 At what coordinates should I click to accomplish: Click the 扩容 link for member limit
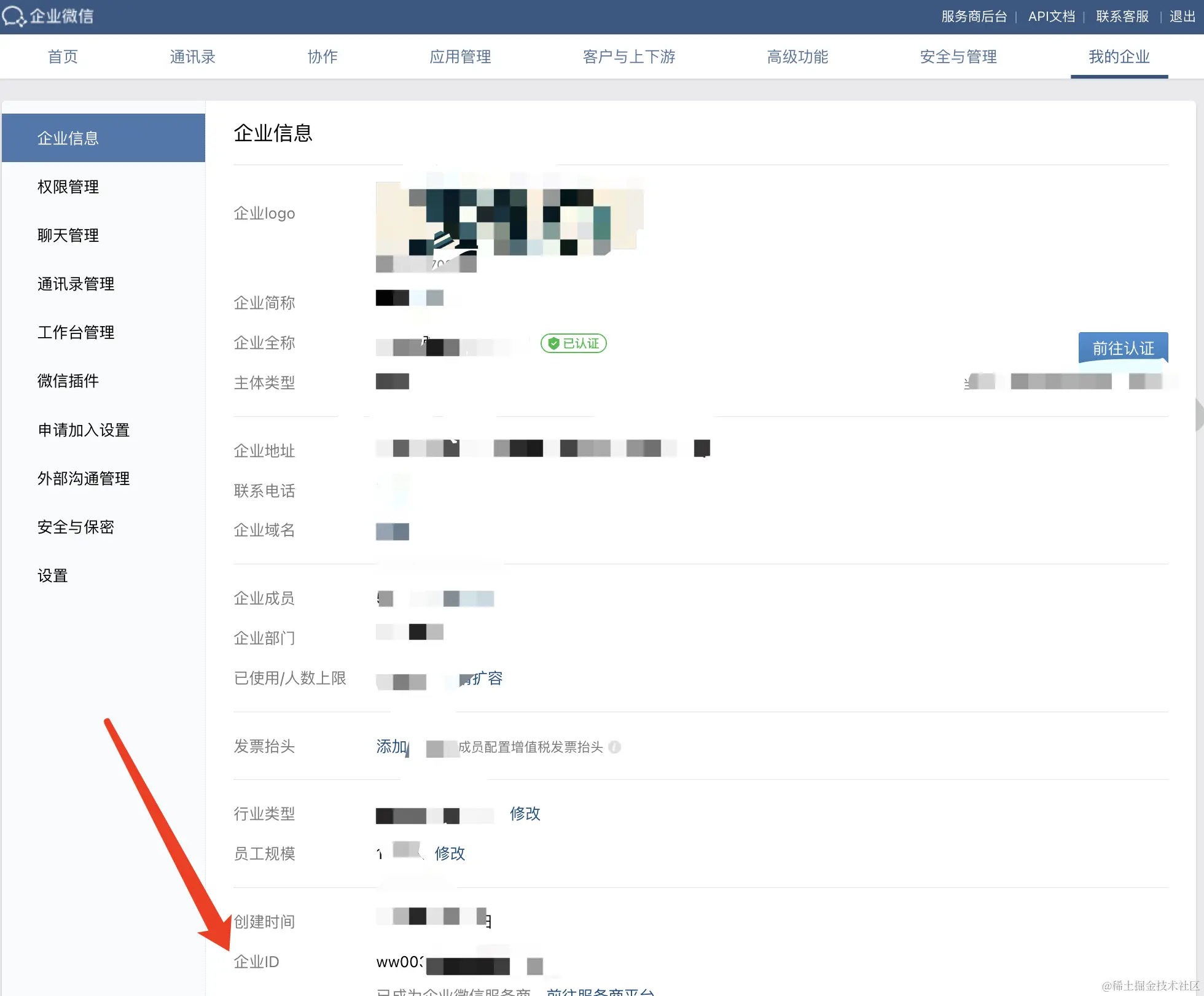click(487, 679)
